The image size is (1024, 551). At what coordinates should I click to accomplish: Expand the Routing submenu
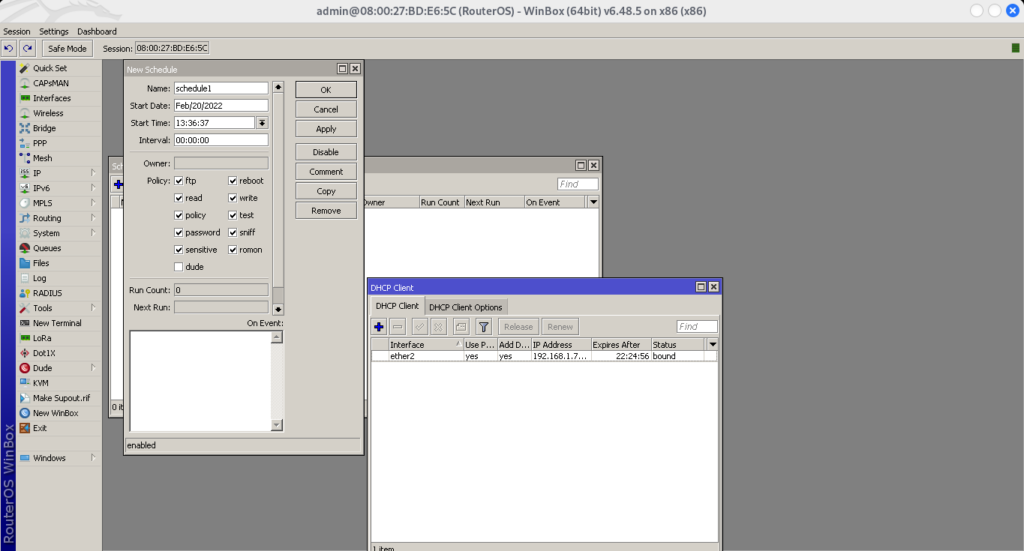[93, 218]
